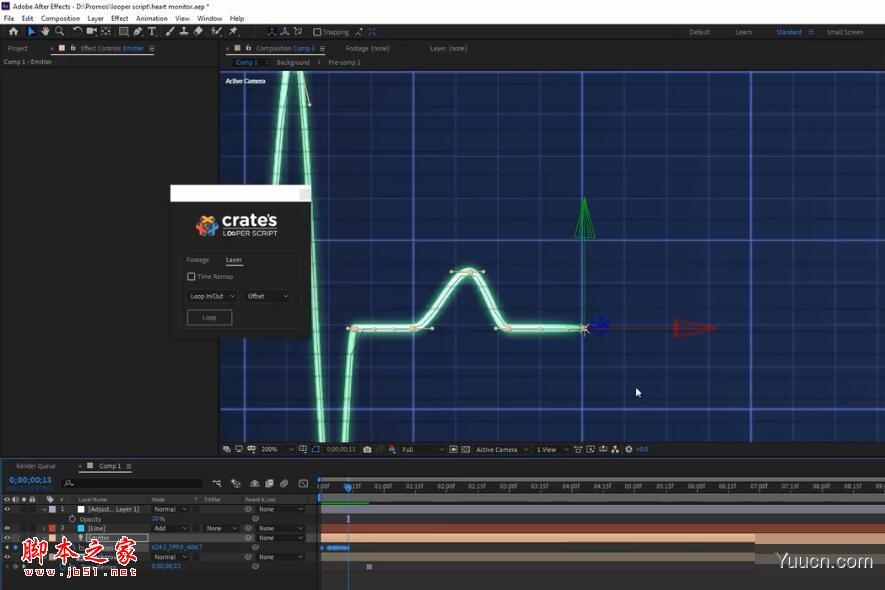Image resolution: width=885 pixels, height=590 pixels.
Task: Select the Rectangle shape tool
Action: click(124, 32)
